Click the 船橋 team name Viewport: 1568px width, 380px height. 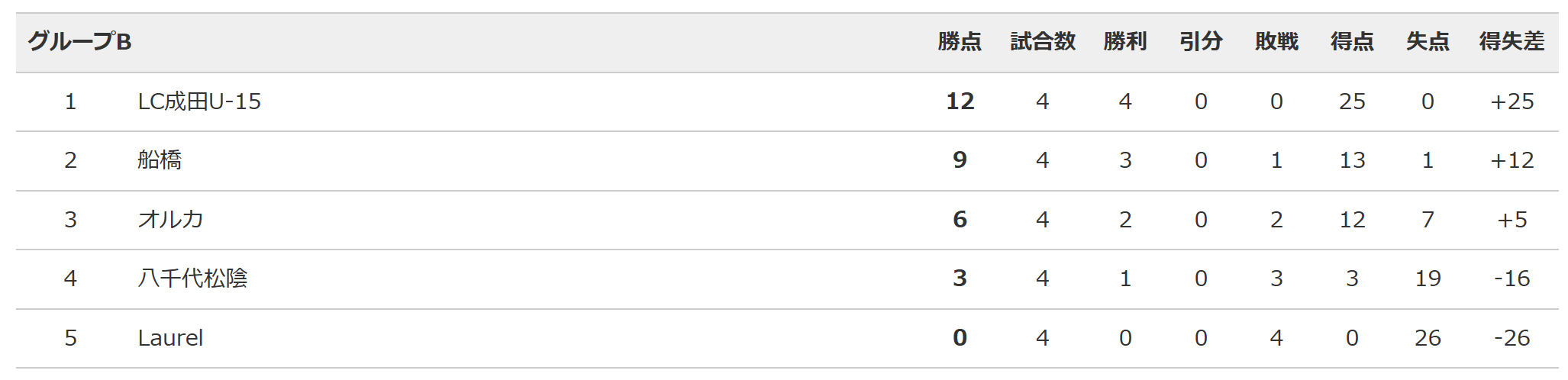160,160
